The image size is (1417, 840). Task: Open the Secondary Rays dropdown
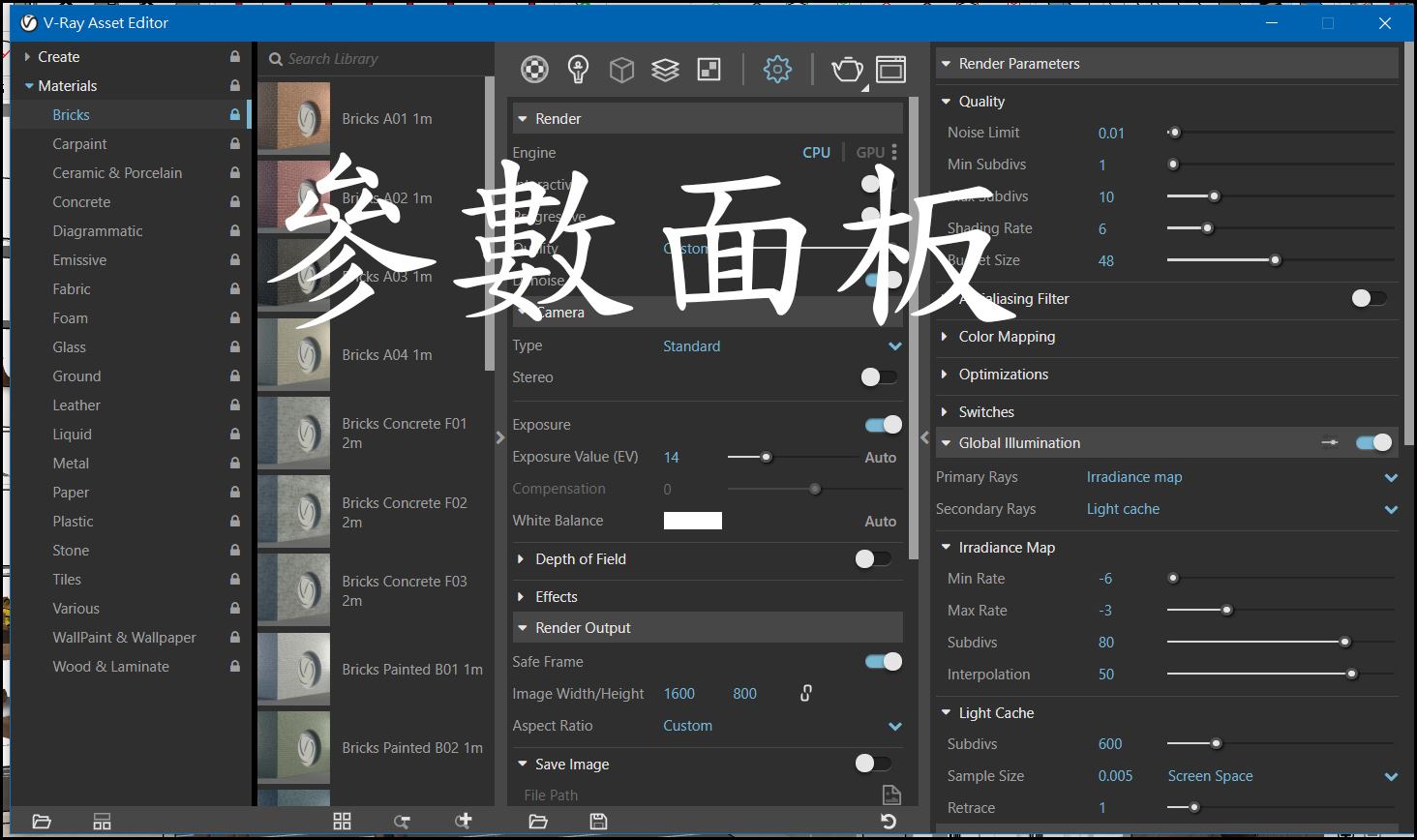[1242, 509]
